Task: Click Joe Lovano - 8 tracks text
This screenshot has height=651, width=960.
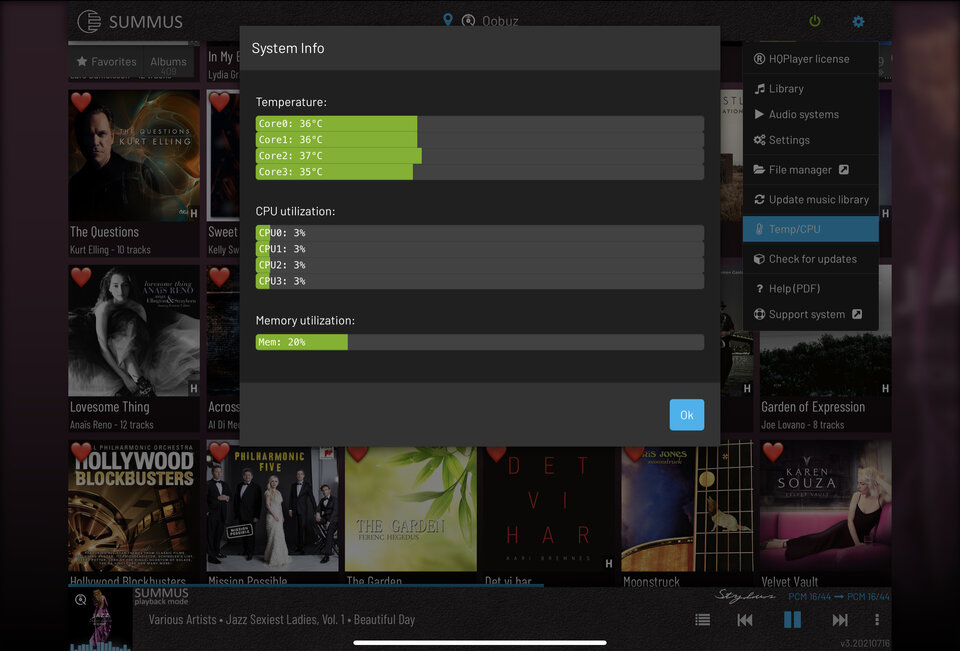Action: coord(803,425)
